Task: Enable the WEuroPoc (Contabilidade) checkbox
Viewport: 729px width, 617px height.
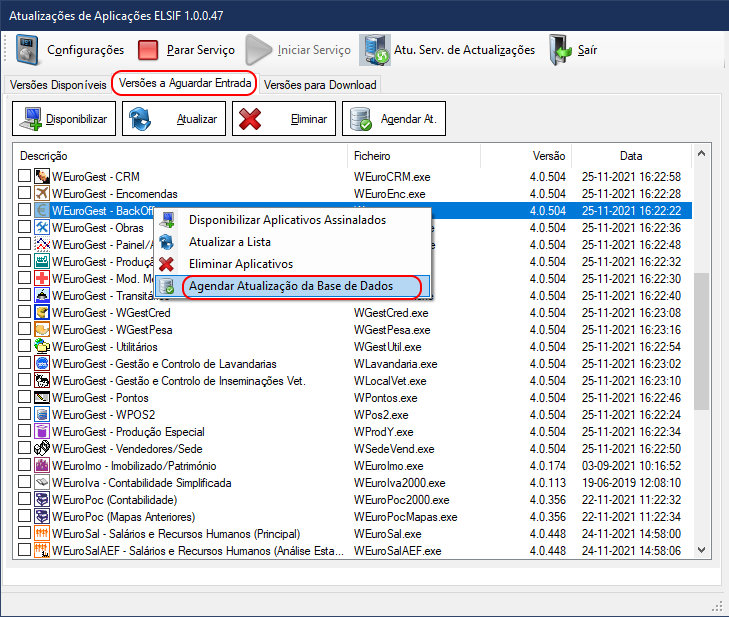Action: [x=25, y=499]
